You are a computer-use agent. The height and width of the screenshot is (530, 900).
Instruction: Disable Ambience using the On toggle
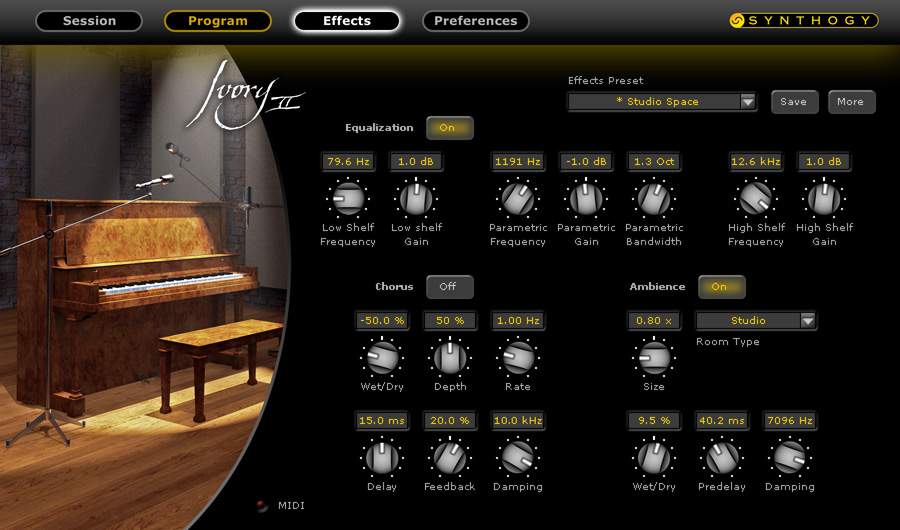click(x=720, y=287)
